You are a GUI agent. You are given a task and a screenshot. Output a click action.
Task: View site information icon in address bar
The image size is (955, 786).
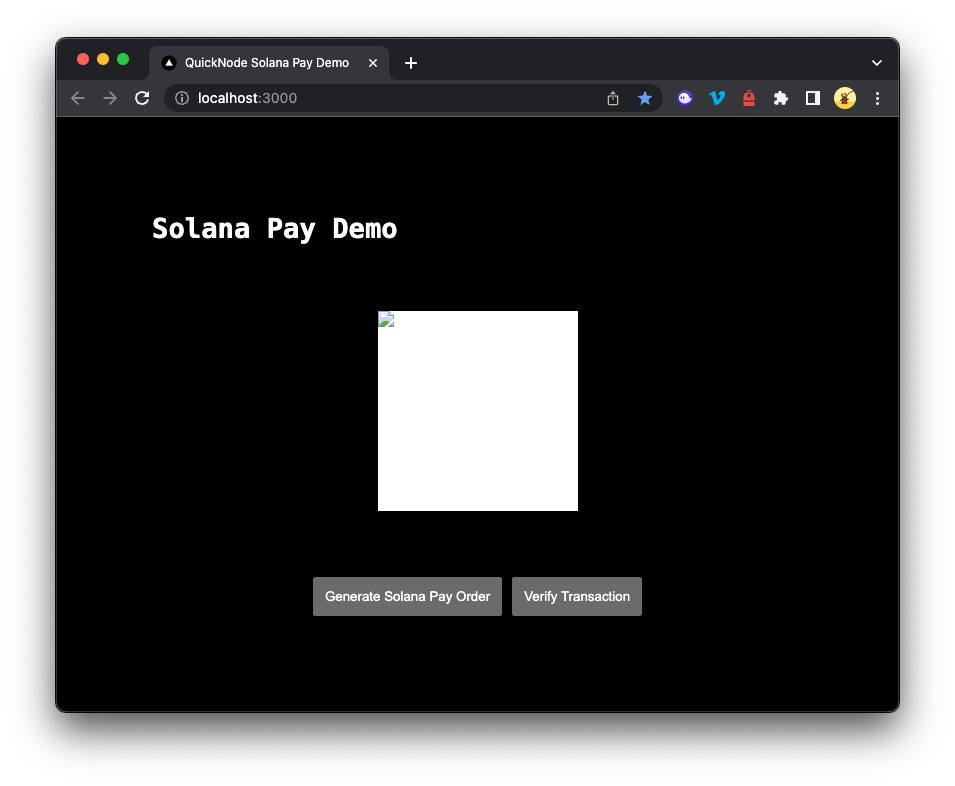pos(181,98)
